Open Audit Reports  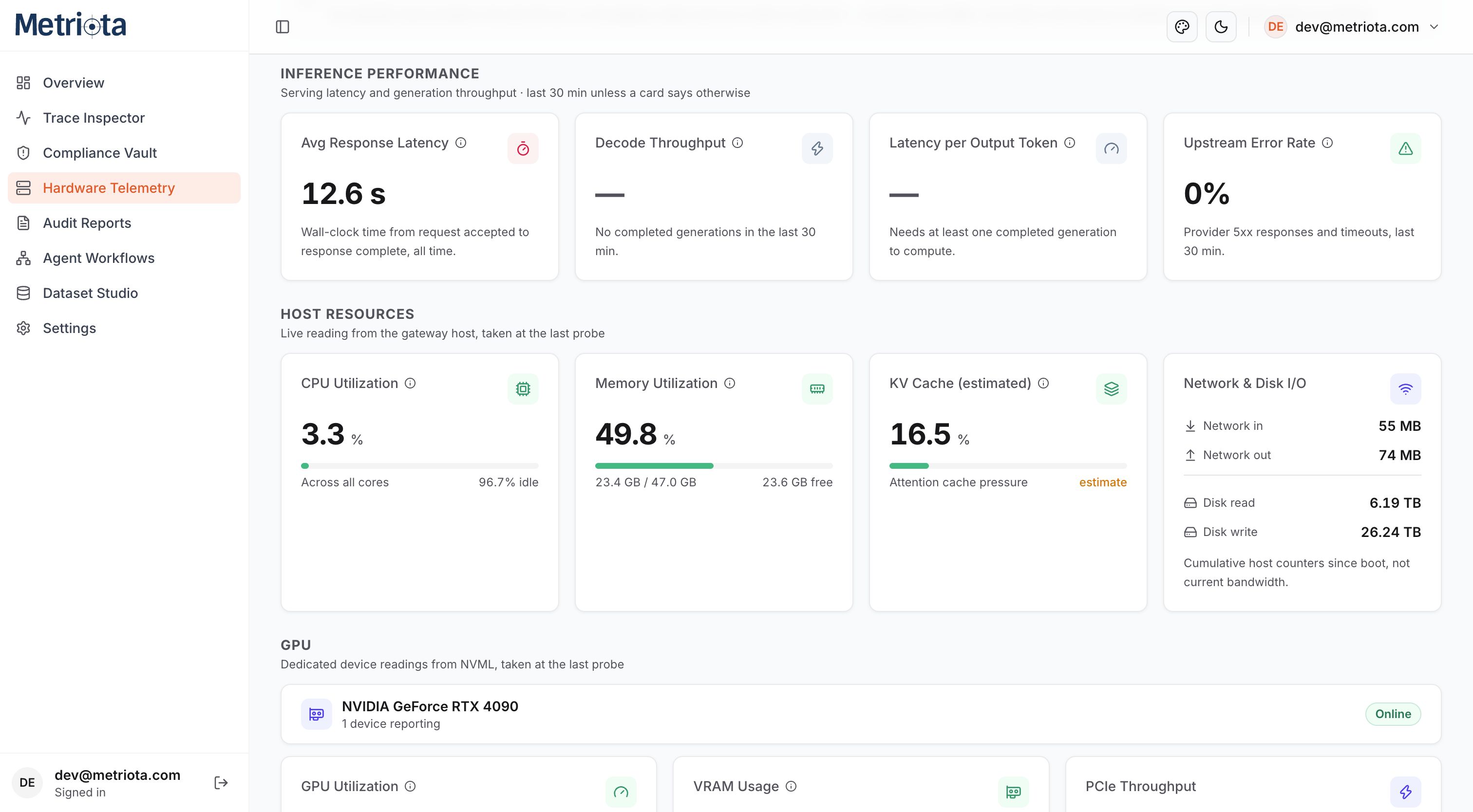click(x=124, y=223)
